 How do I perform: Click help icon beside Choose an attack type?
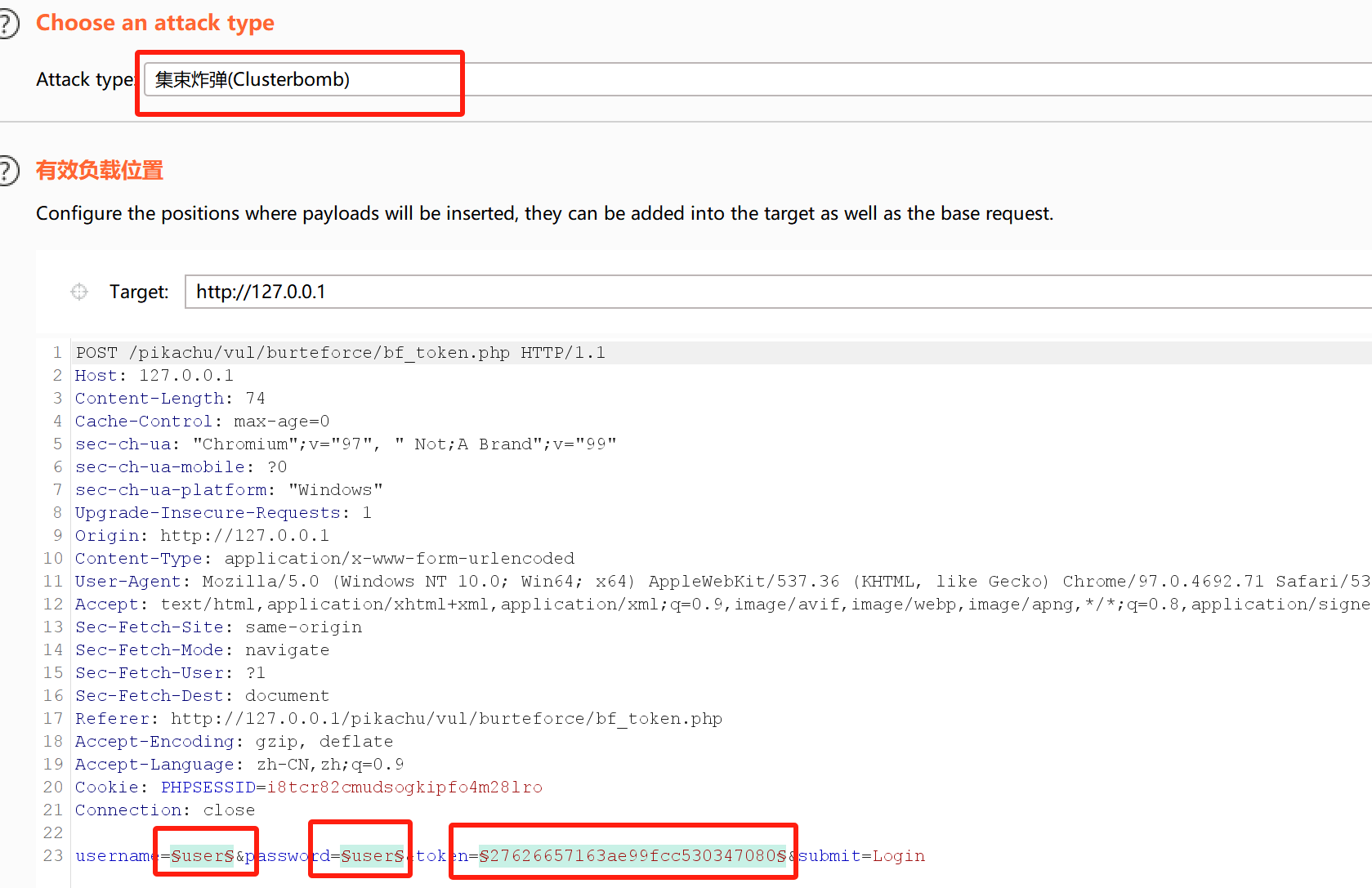(7, 24)
